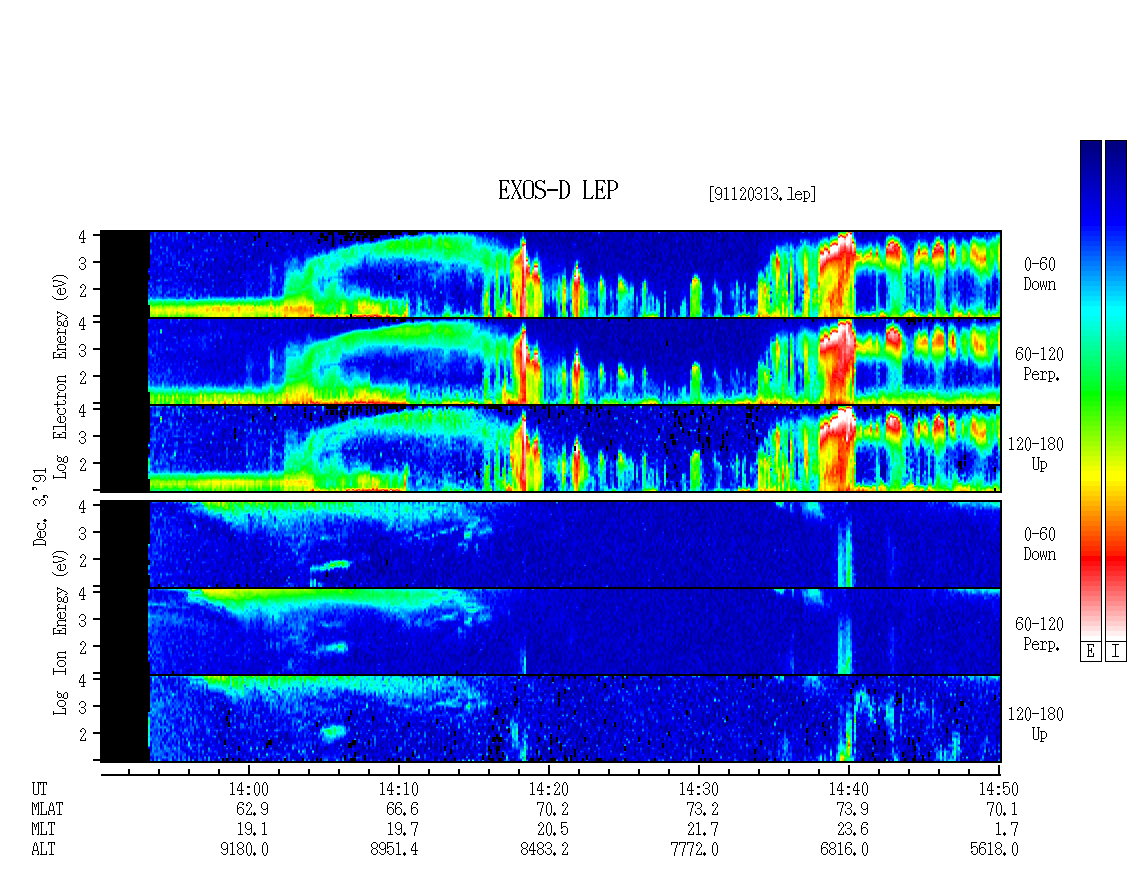Click the MLAT value 73.9
The image size is (1130, 875).
click(x=853, y=809)
